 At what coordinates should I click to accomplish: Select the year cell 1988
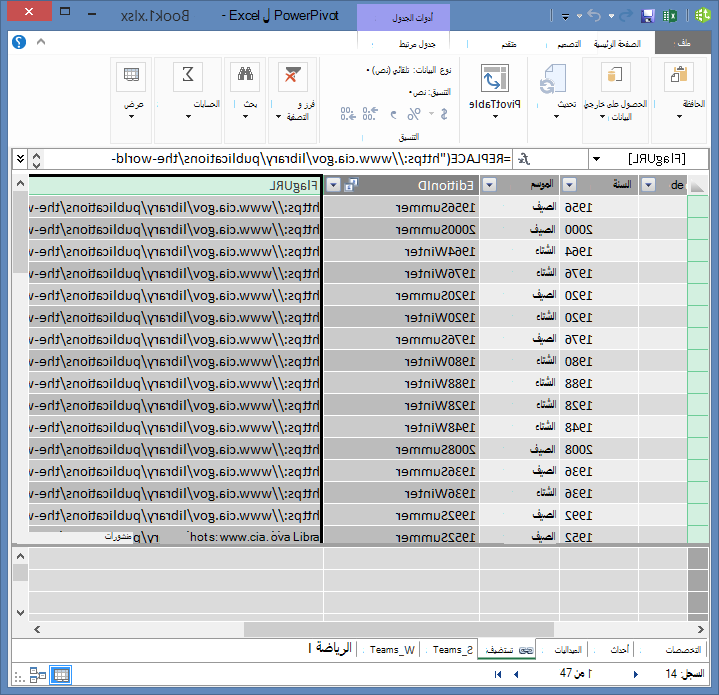pos(599,384)
